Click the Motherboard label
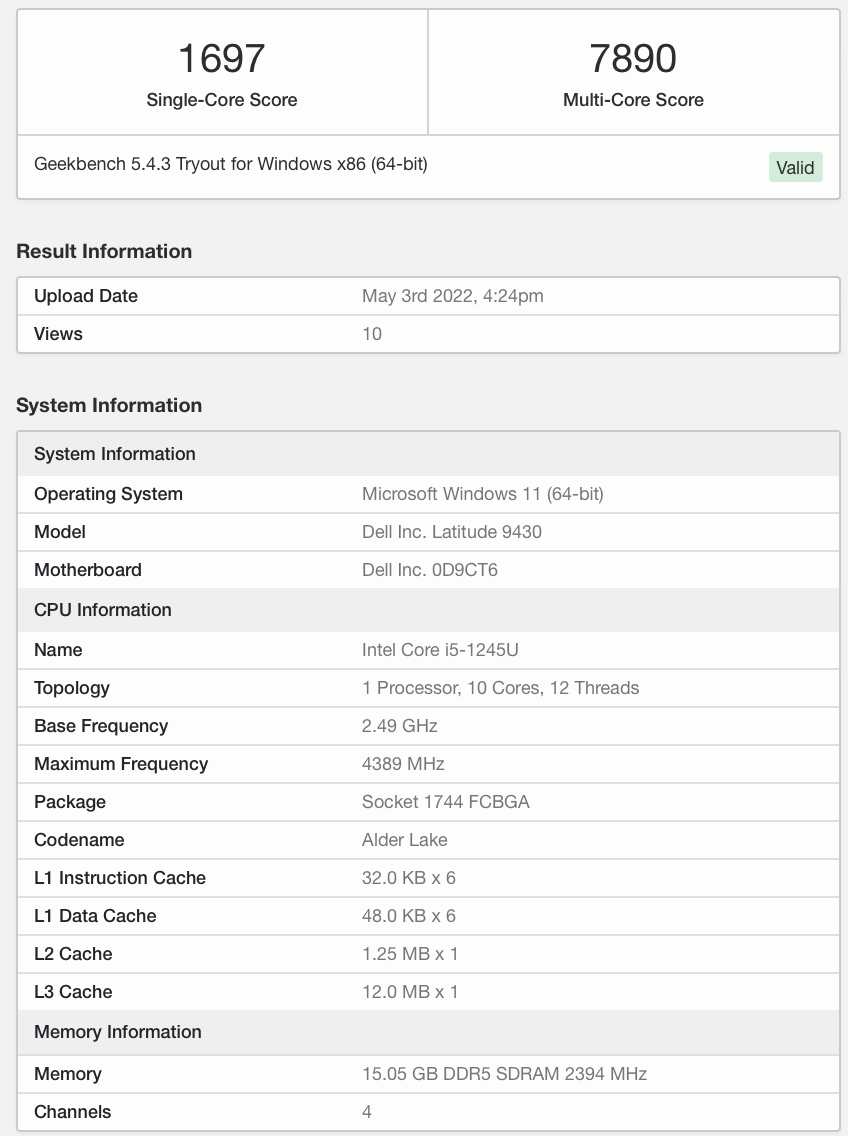This screenshot has width=848, height=1136. click(x=88, y=570)
